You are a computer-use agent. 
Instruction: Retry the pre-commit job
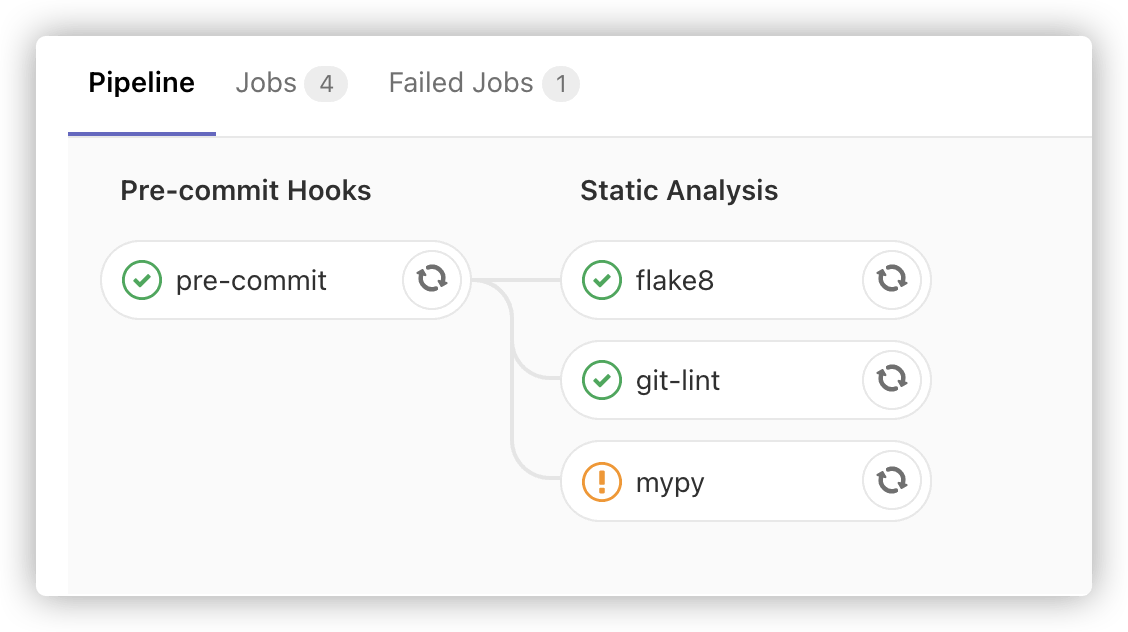pyautogui.click(x=432, y=279)
